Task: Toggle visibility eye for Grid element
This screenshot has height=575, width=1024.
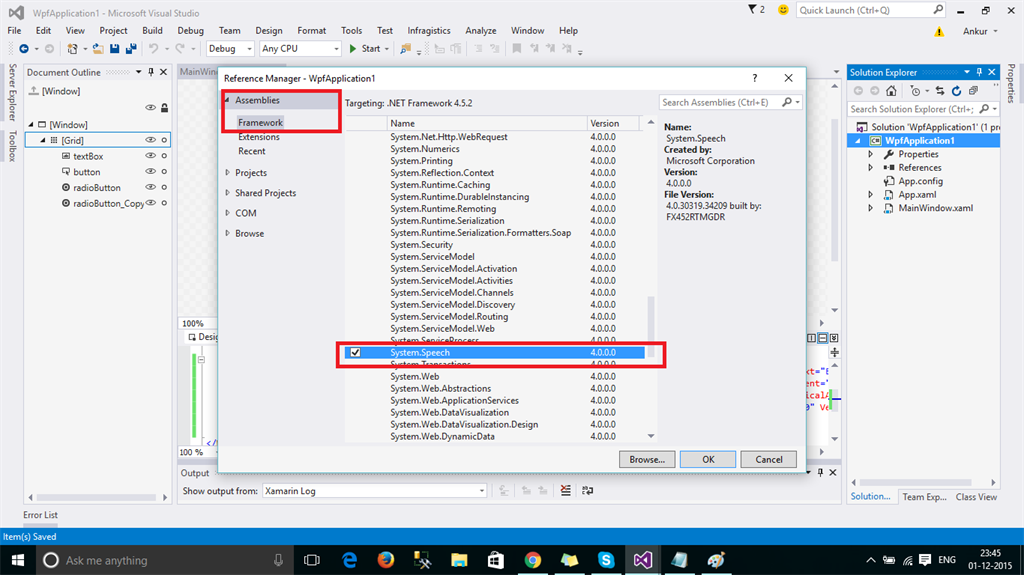Action: (150, 140)
